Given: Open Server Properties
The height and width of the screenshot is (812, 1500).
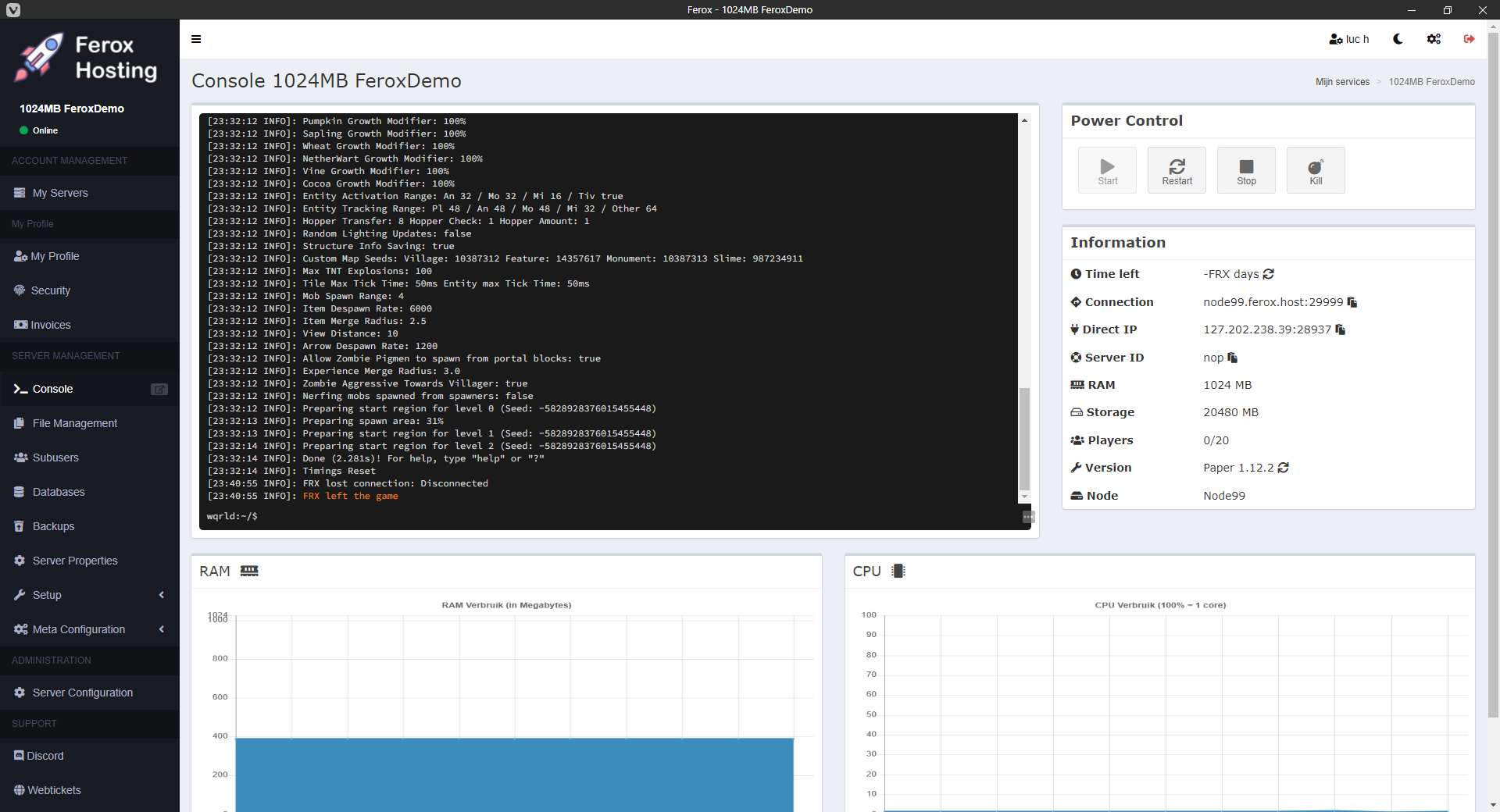Looking at the screenshot, I should point(90,561).
